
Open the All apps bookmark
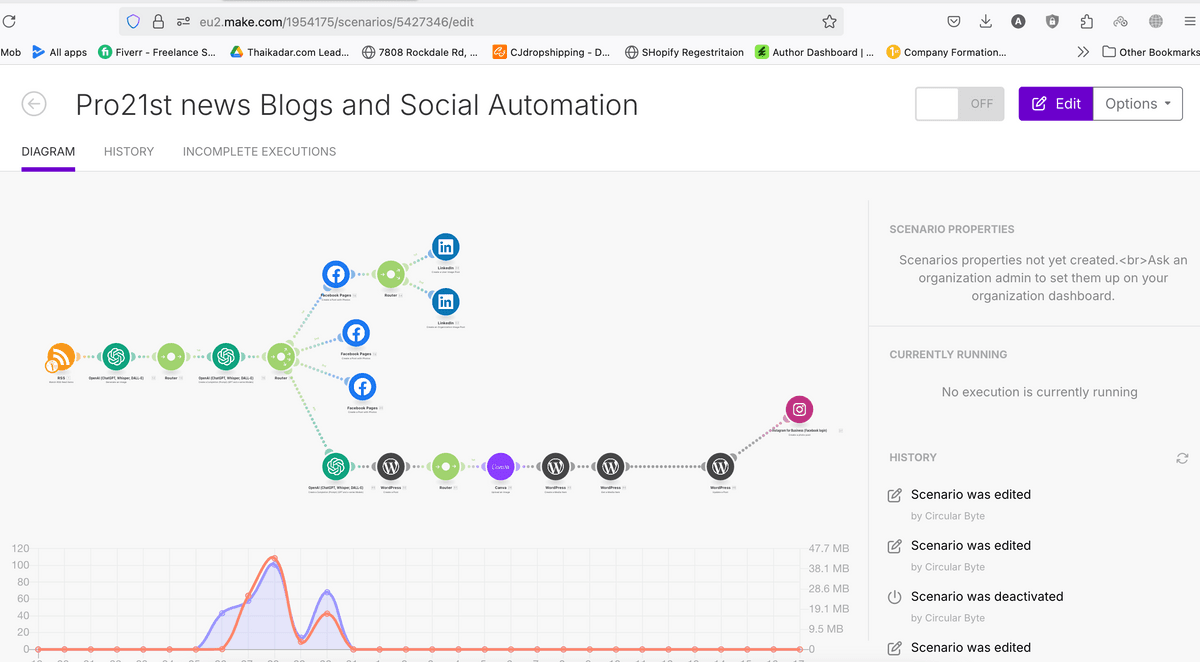(59, 52)
